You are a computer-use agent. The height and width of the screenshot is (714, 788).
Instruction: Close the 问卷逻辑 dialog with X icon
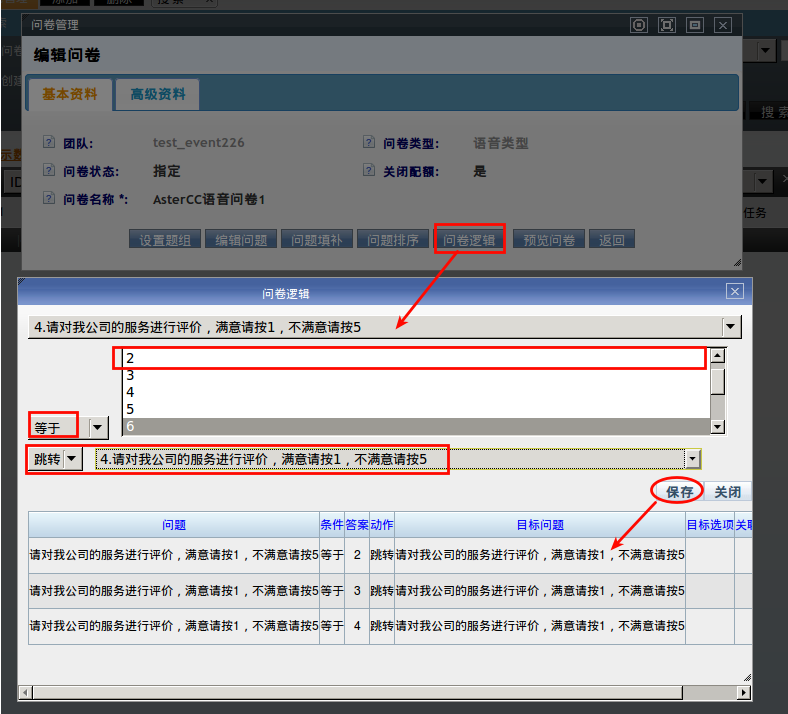coord(734,291)
